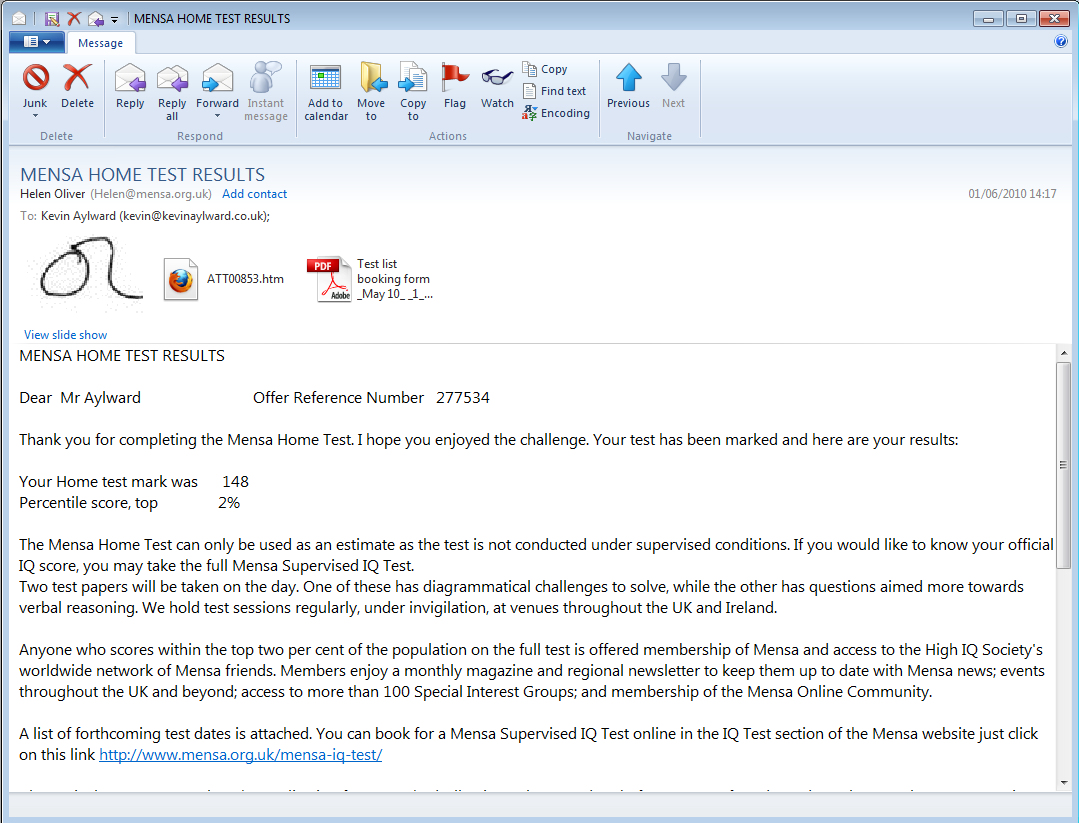This screenshot has height=823, width=1079.
Task: Click the date 01/06/2010 14:17
Action: [1012, 194]
